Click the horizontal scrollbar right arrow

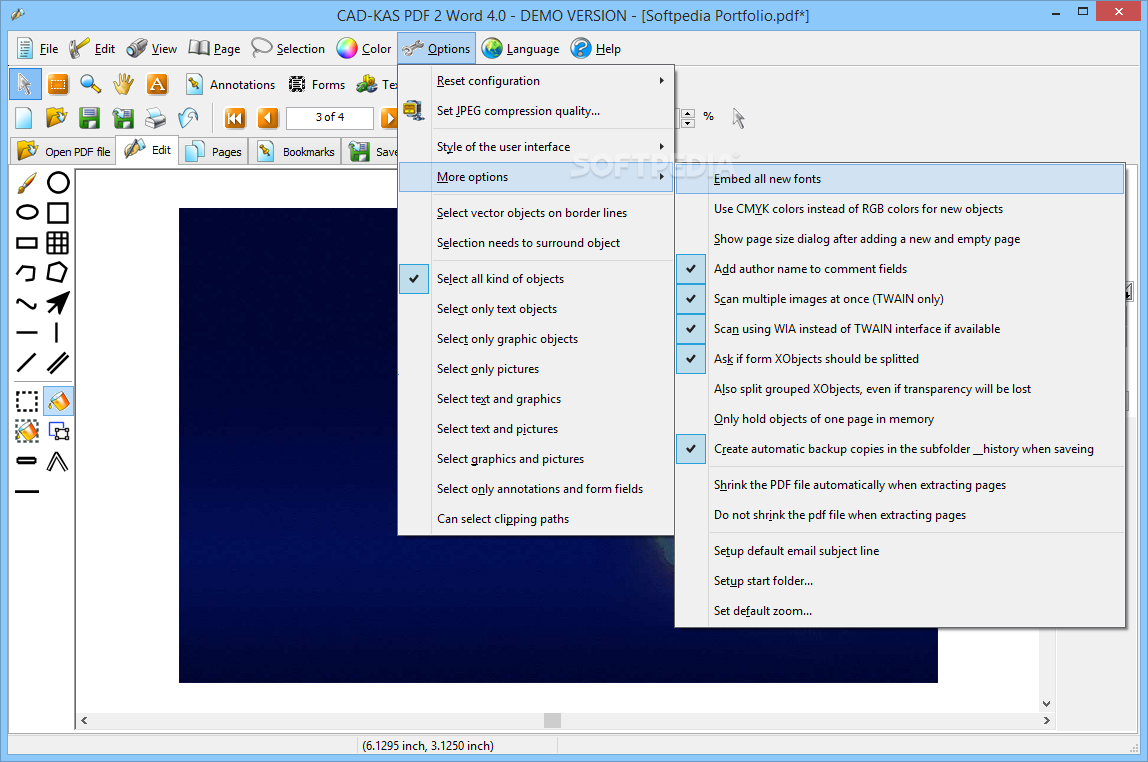(x=1046, y=720)
